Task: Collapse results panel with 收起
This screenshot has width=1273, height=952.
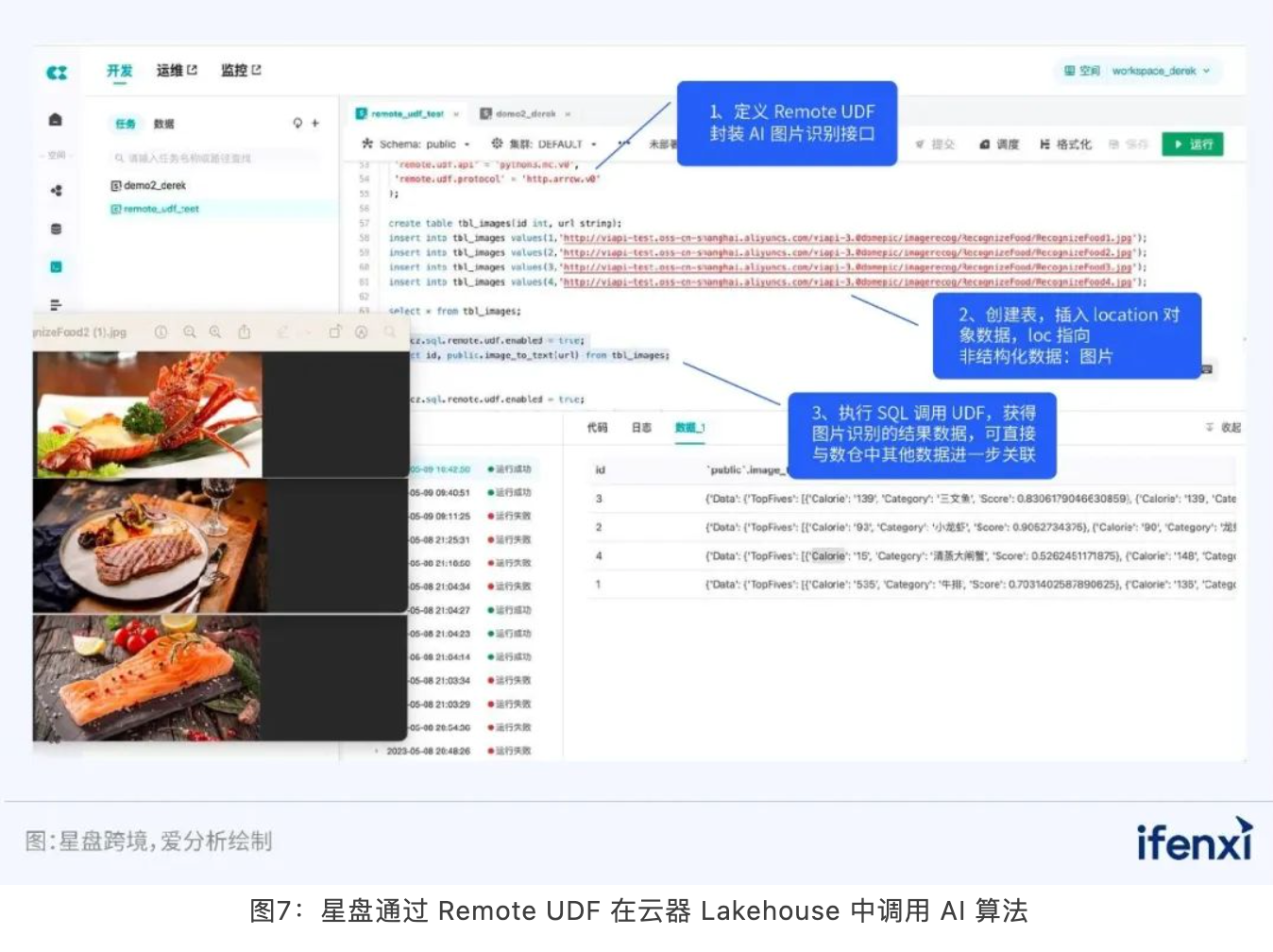Action: (1224, 428)
